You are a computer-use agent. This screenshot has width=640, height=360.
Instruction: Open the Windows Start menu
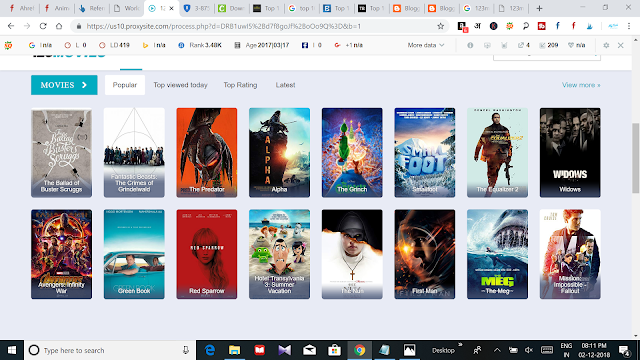(x=12, y=350)
